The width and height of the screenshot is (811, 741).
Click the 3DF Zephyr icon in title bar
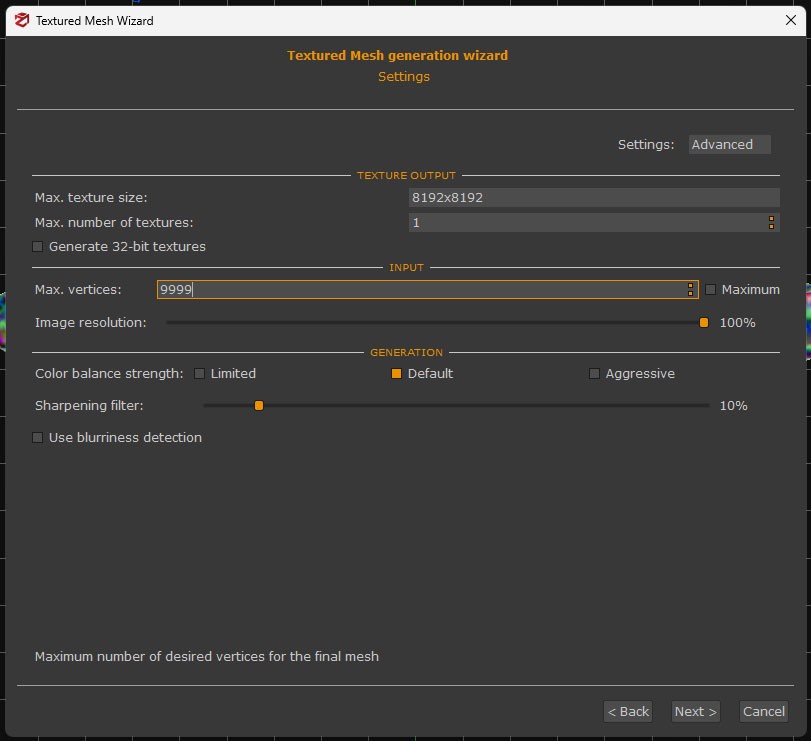click(x=20, y=20)
